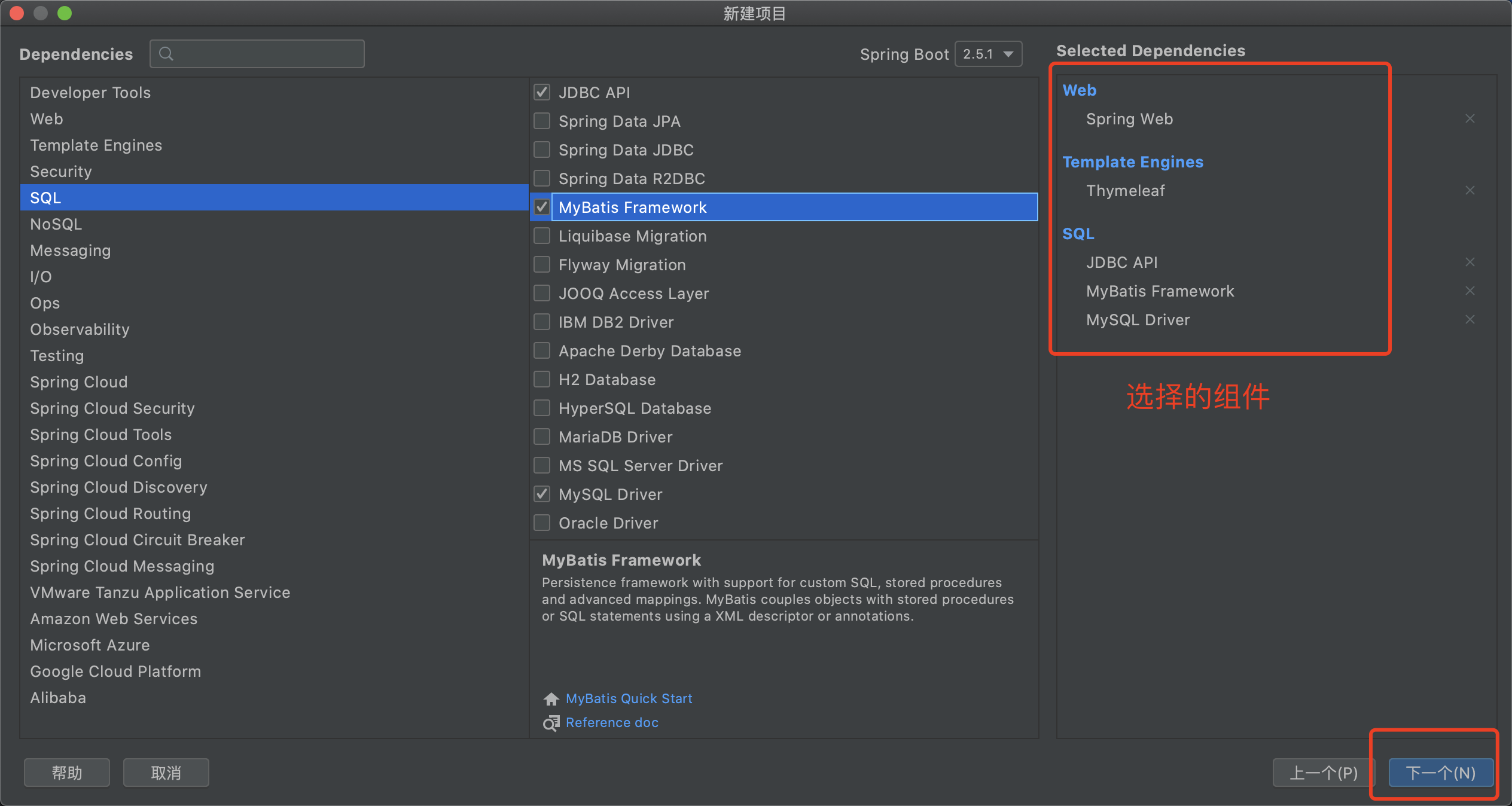This screenshot has width=1512, height=806.
Task: Remove MySQL Driver from selected dependencies
Action: point(1470,319)
